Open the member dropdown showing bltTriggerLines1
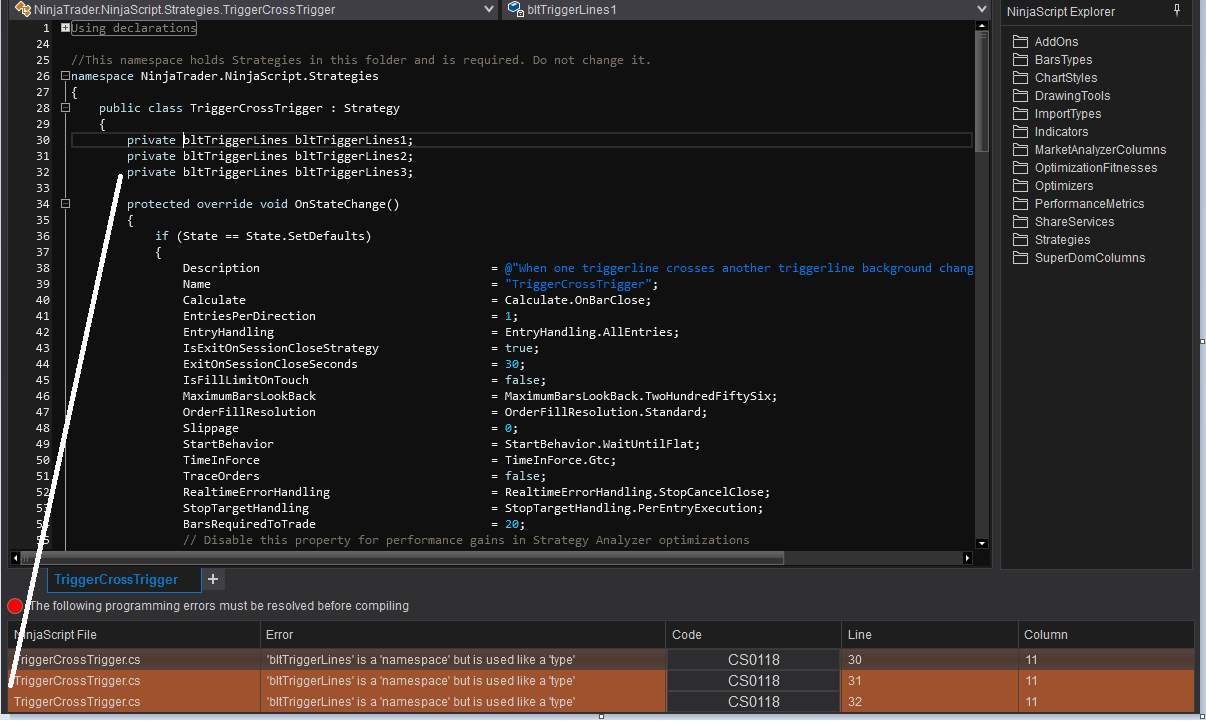This screenshot has width=1206, height=721. 981,9
